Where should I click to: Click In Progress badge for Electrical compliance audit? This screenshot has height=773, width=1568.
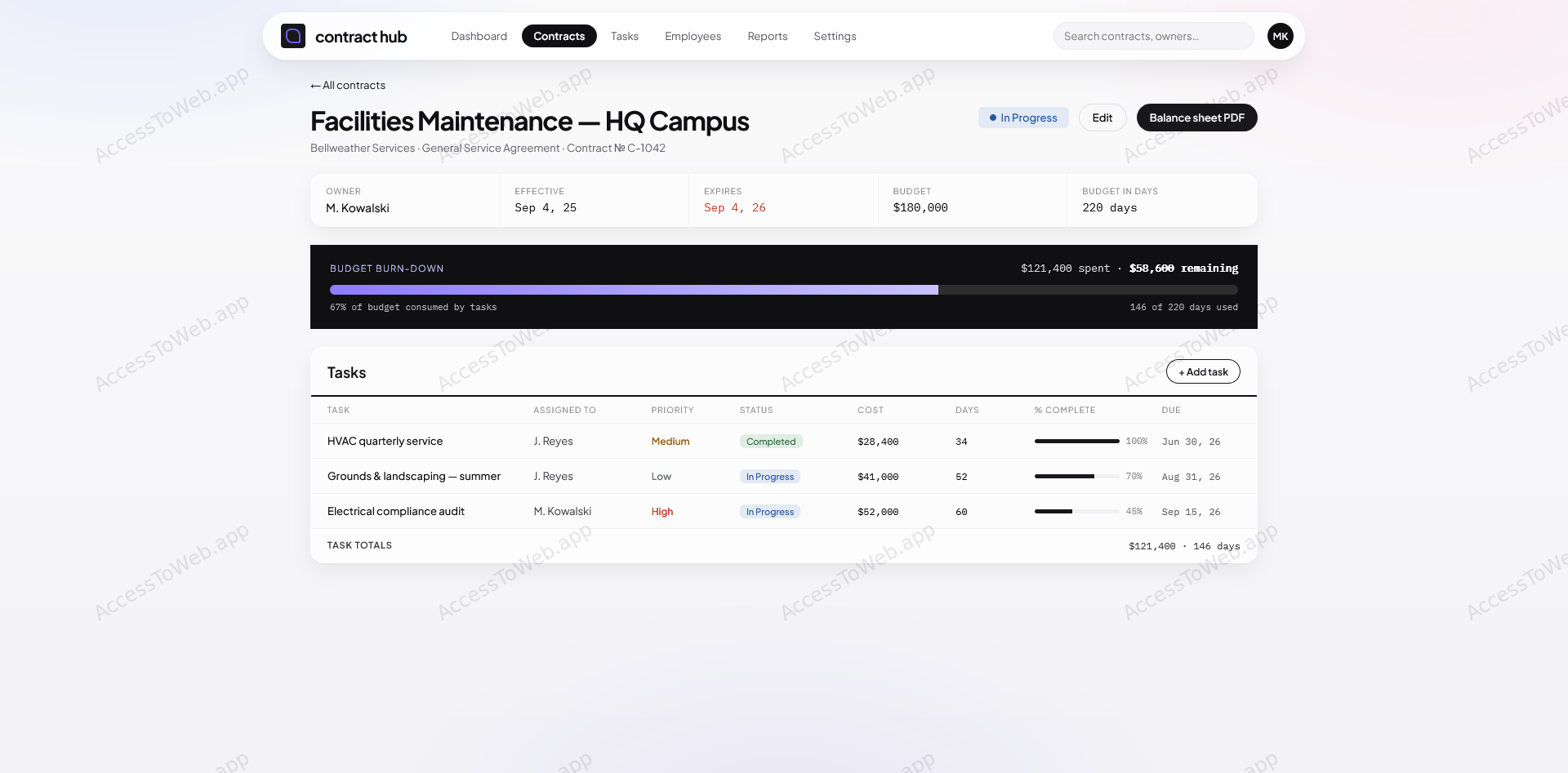[x=770, y=512]
